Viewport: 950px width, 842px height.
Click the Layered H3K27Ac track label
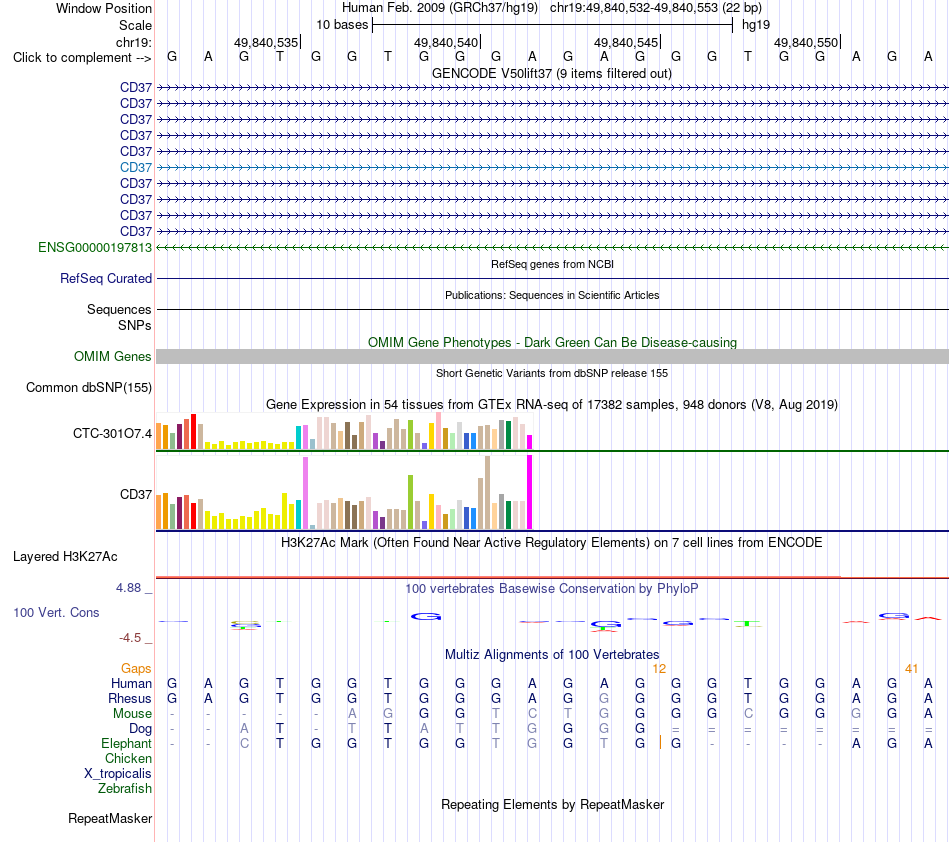click(x=65, y=556)
